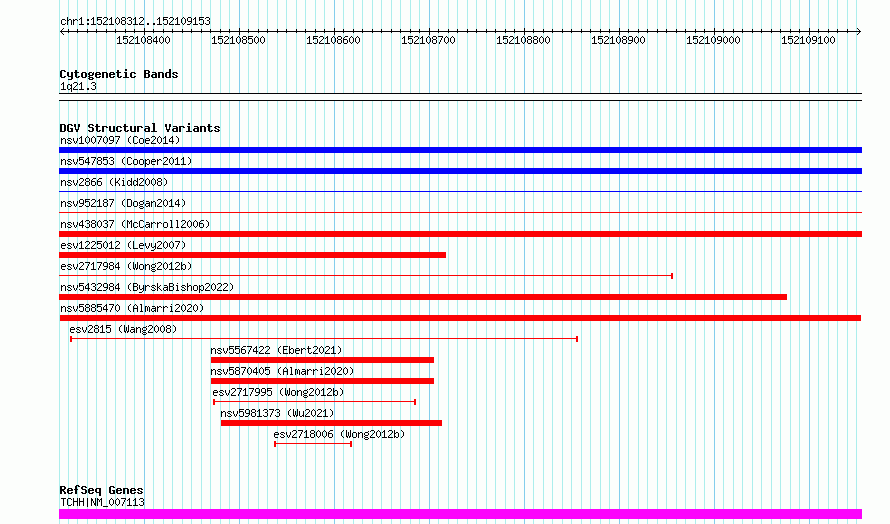Select the esv1225012 (Levy2007) red bar
This screenshot has width=890, height=524.
pyautogui.click(x=253, y=255)
